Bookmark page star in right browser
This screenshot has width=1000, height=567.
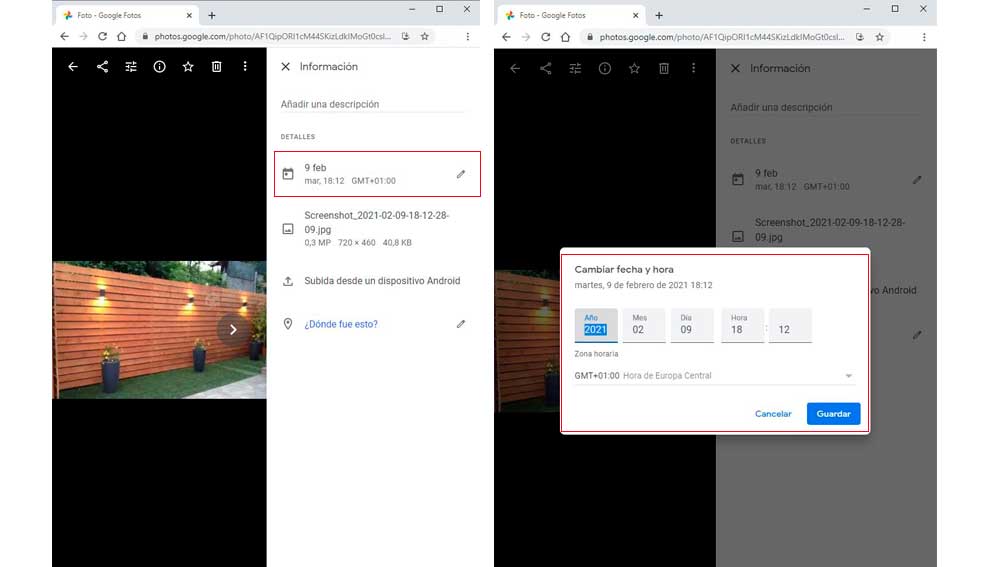[879, 37]
